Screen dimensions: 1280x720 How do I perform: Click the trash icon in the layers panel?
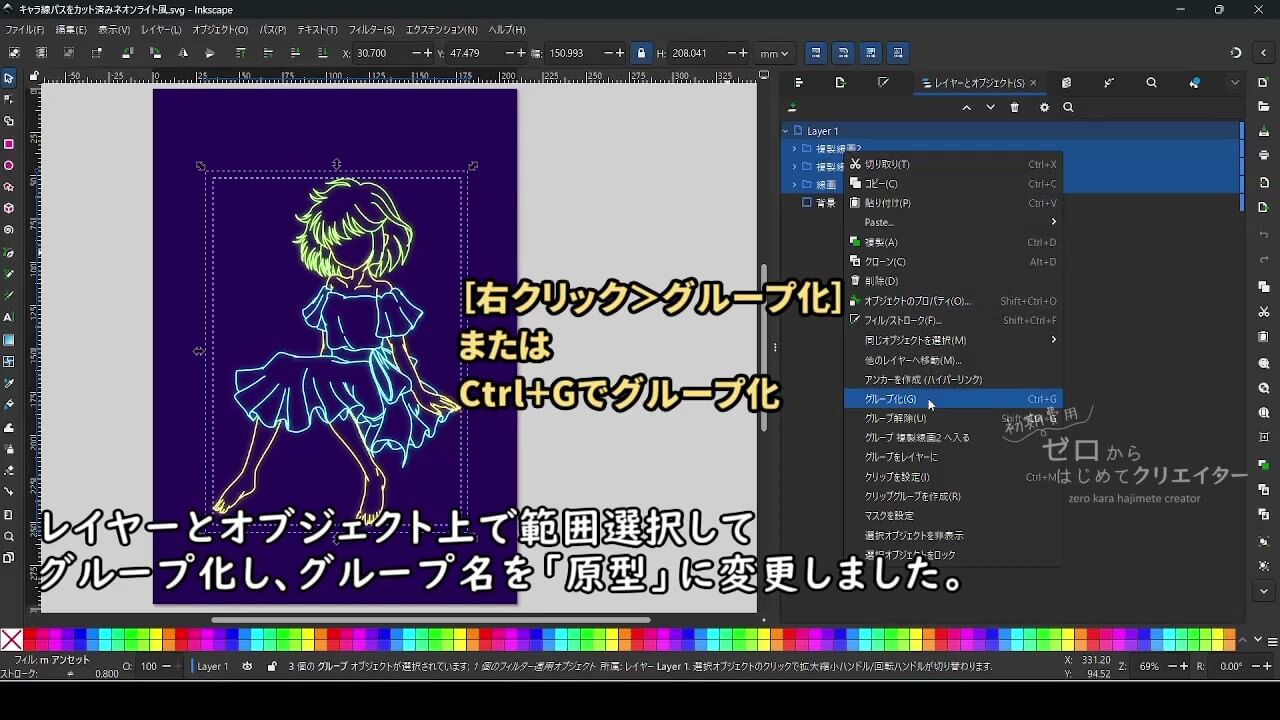[1015, 108]
